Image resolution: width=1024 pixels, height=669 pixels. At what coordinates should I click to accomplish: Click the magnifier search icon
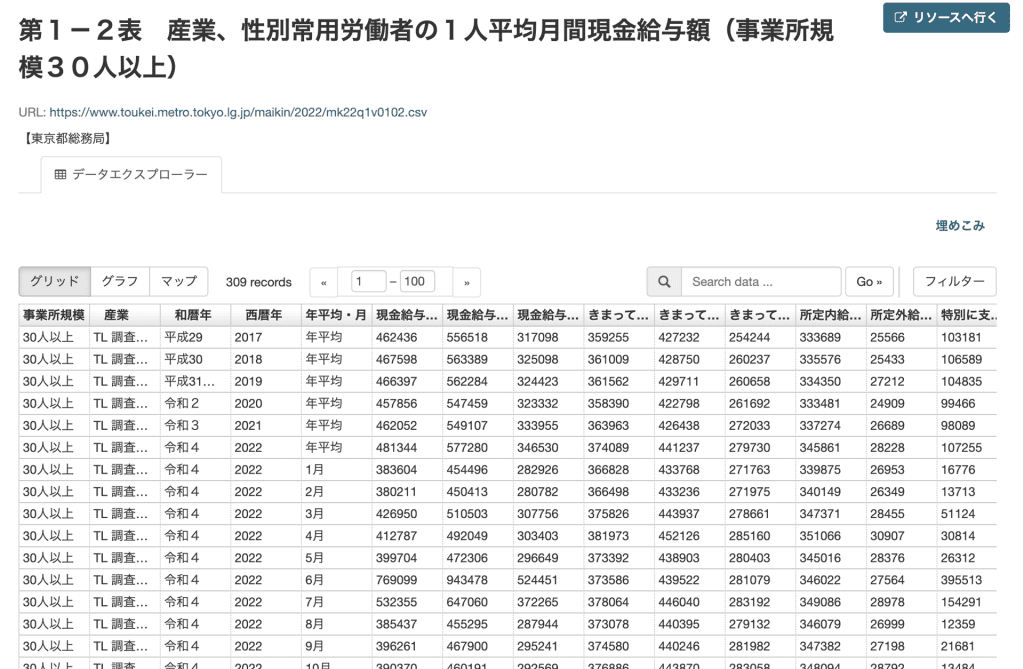click(664, 282)
